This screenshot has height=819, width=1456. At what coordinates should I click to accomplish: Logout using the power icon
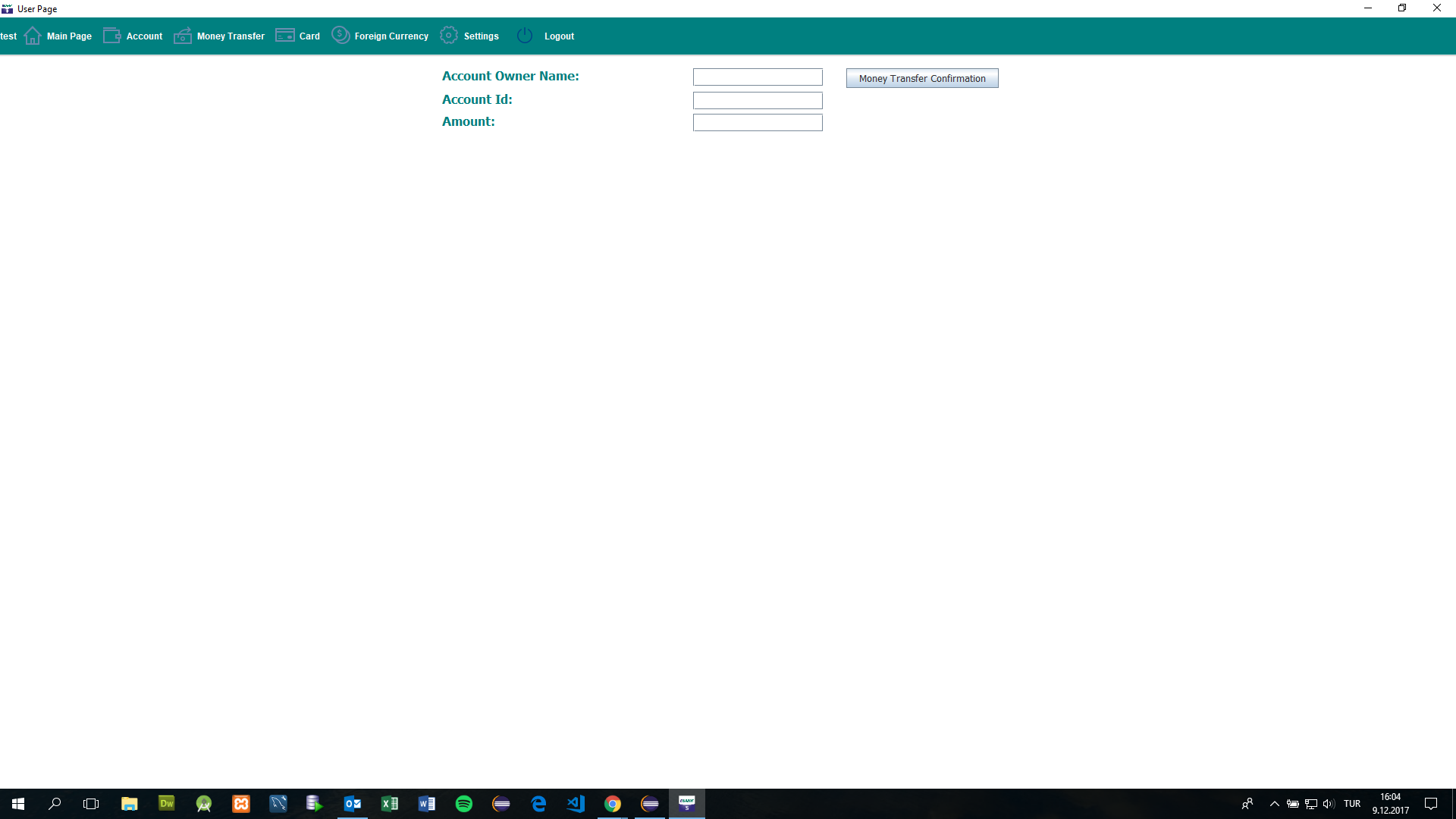coord(525,35)
